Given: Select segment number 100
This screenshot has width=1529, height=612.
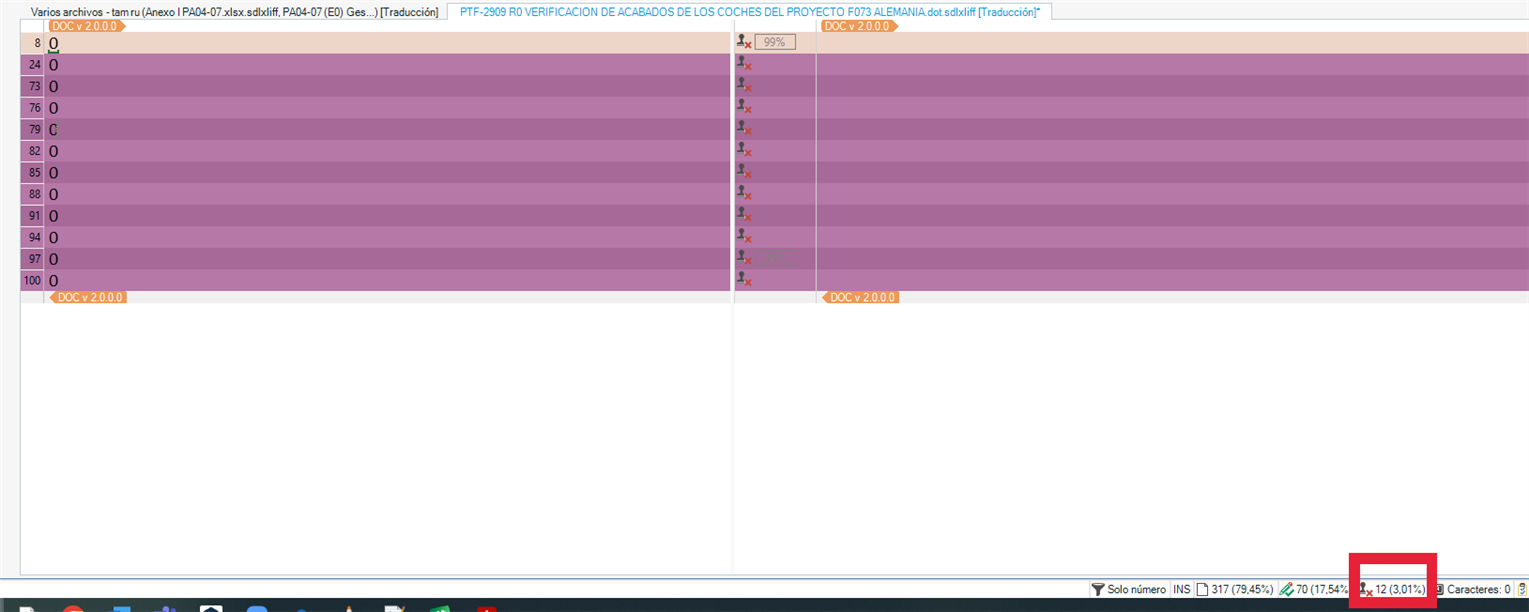Looking at the screenshot, I should (x=33, y=280).
